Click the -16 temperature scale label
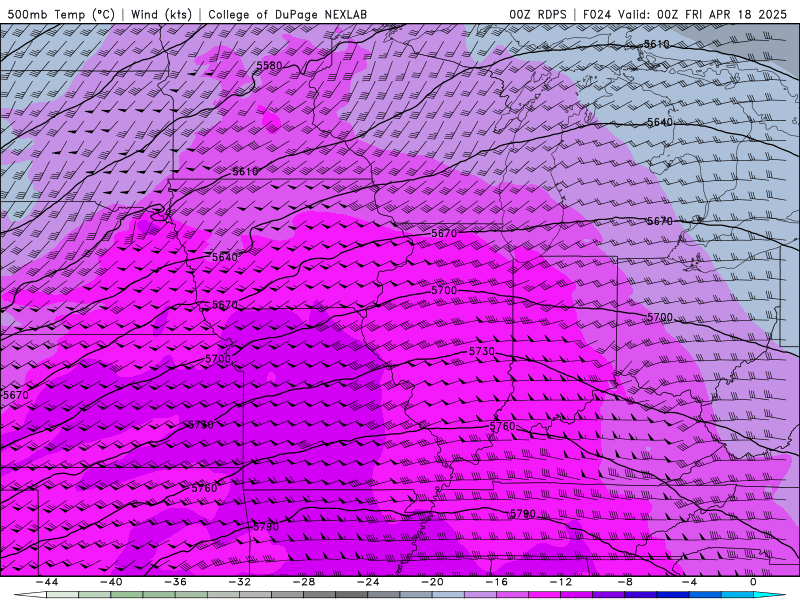This screenshot has width=800, height=600. (496, 582)
